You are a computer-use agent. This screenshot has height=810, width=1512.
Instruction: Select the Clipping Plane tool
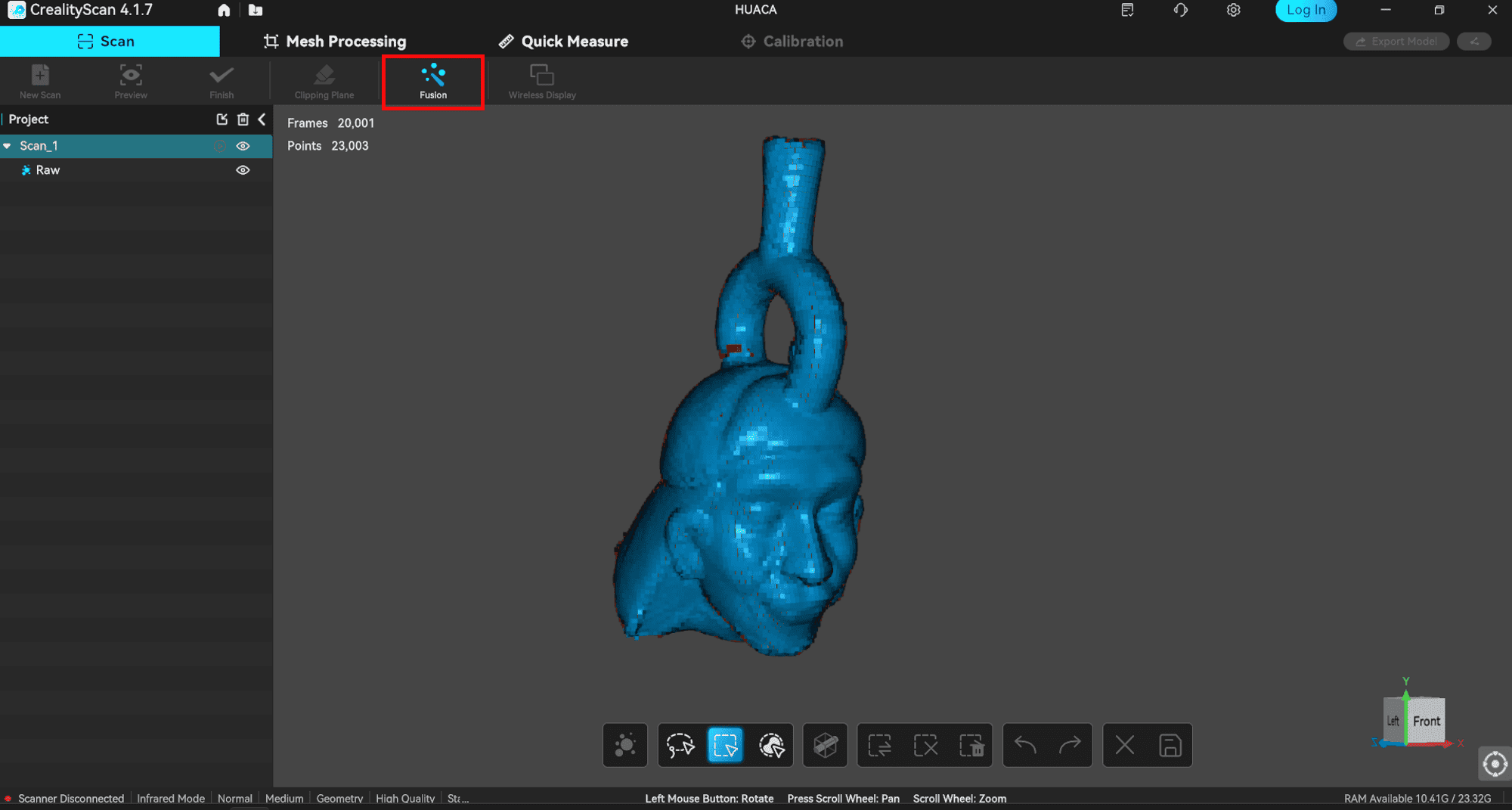coord(324,81)
